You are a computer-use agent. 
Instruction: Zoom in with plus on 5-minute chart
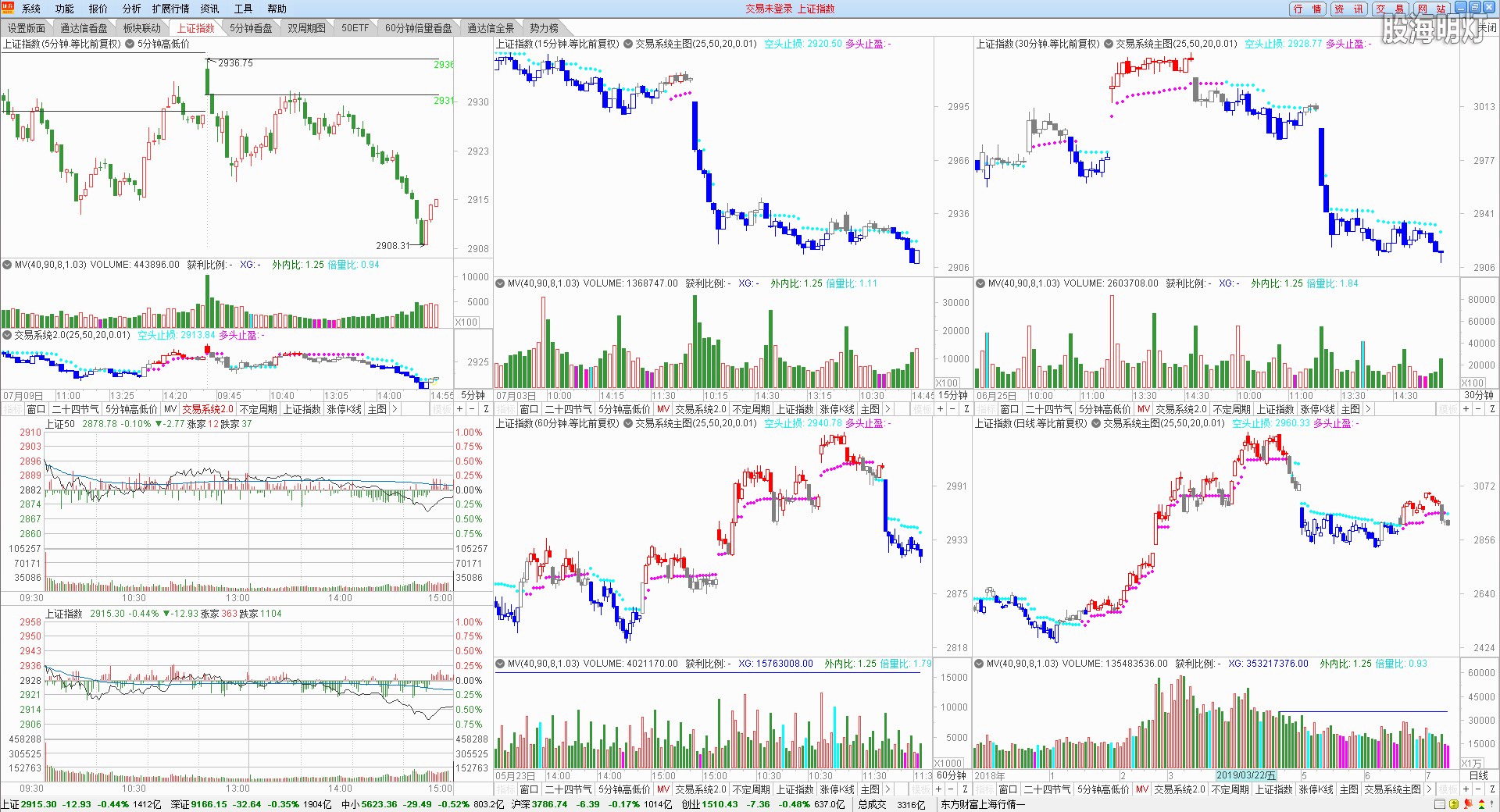tap(460, 409)
